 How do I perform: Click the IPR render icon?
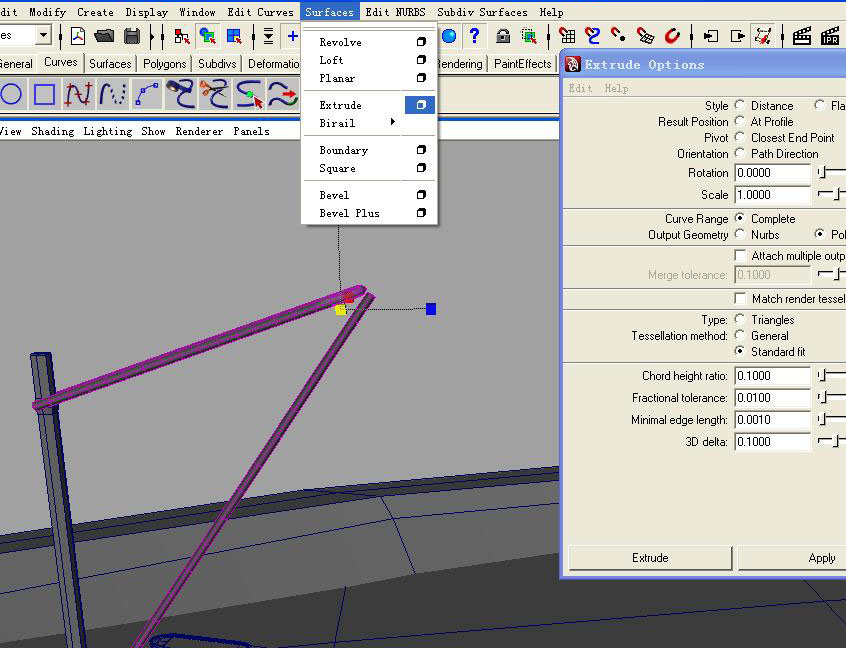pos(830,36)
